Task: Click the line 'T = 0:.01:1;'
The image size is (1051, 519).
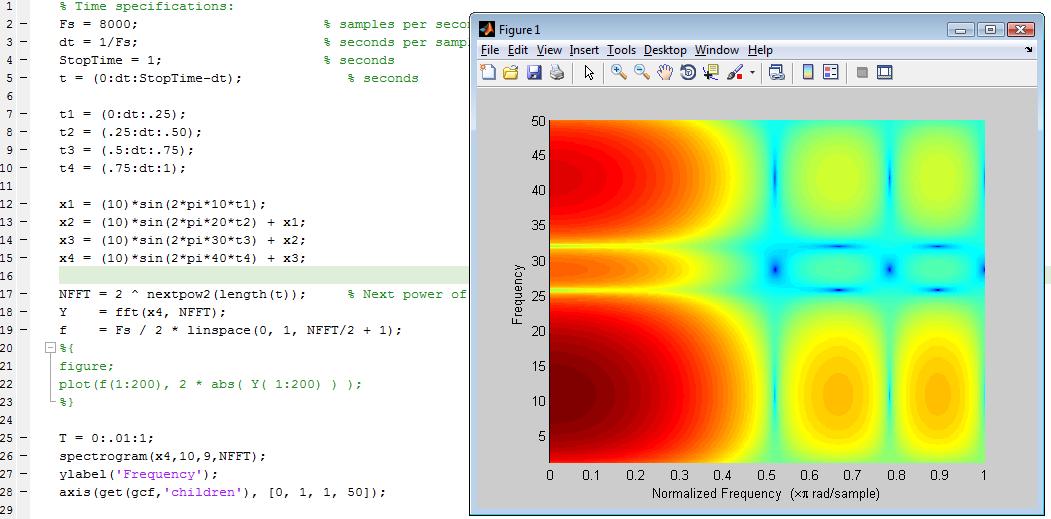Action: 106,438
